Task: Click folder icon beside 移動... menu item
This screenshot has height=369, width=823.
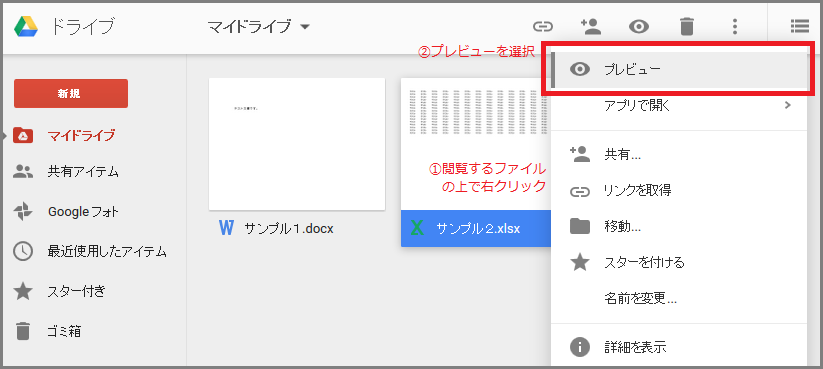Action: click(579, 226)
